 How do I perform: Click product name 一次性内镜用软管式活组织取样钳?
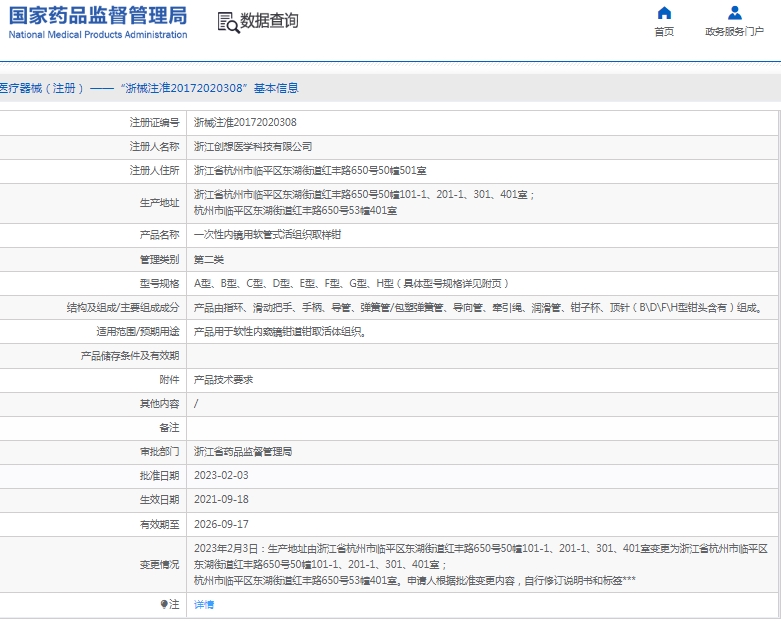pos(267,235)
